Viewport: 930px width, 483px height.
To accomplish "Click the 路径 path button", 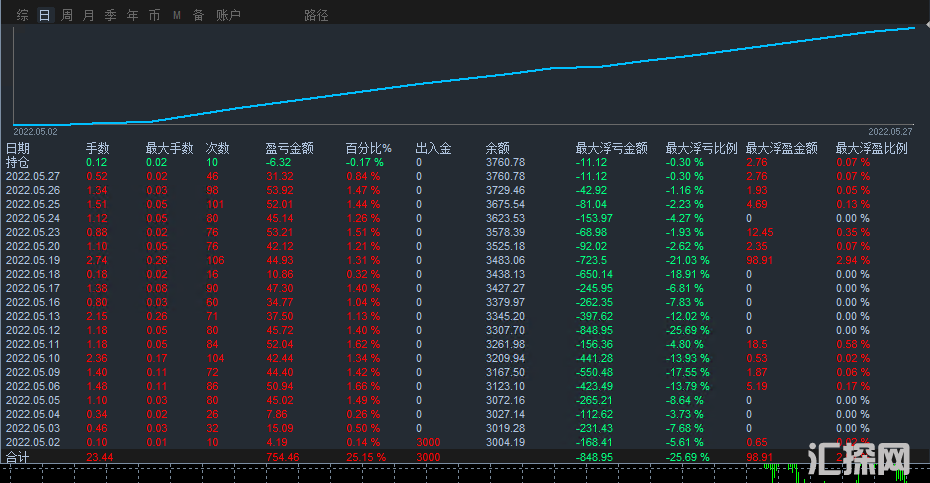I will pyautogui.click(x=316, y=15).
